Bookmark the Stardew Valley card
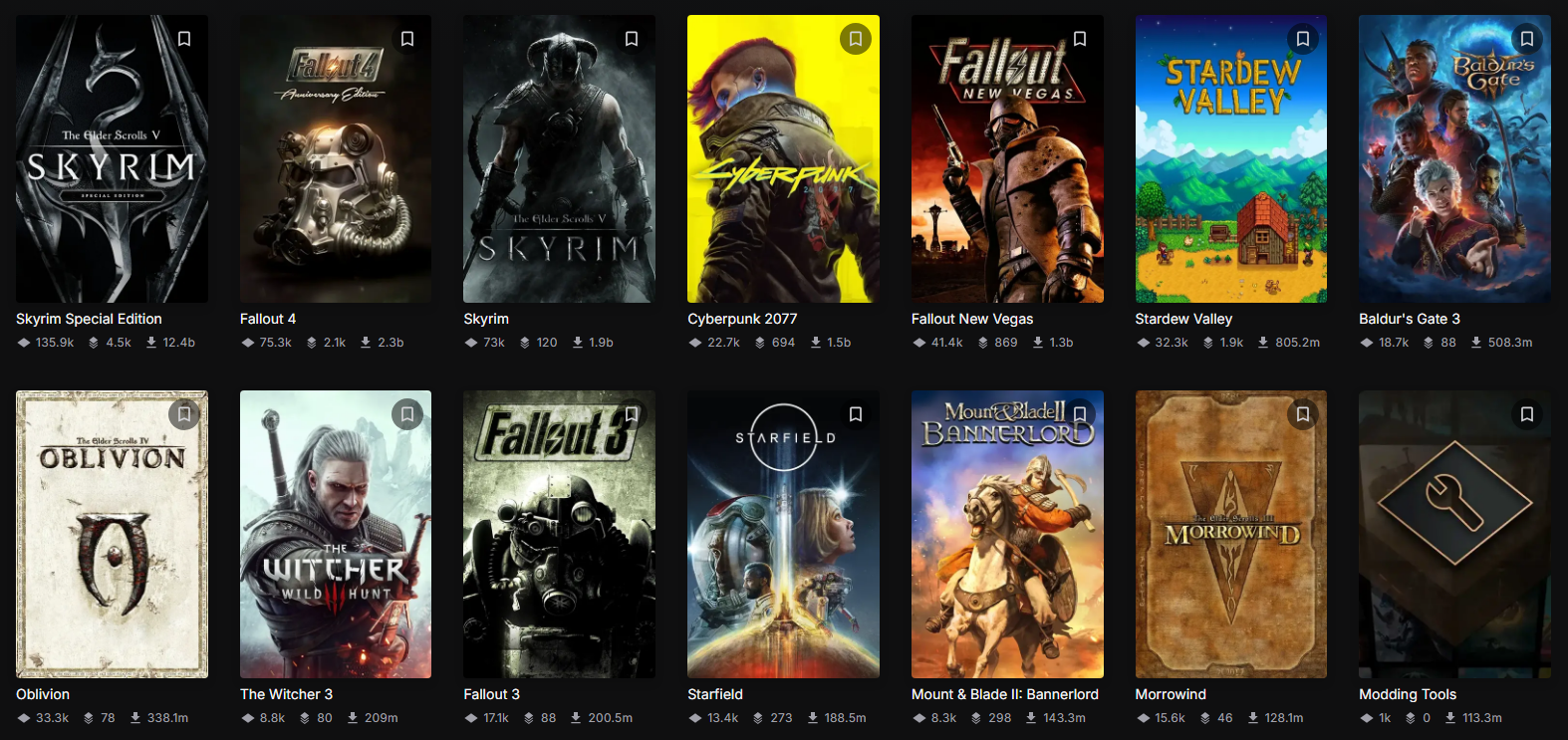1568x740 pixels. pos(1303,39)
